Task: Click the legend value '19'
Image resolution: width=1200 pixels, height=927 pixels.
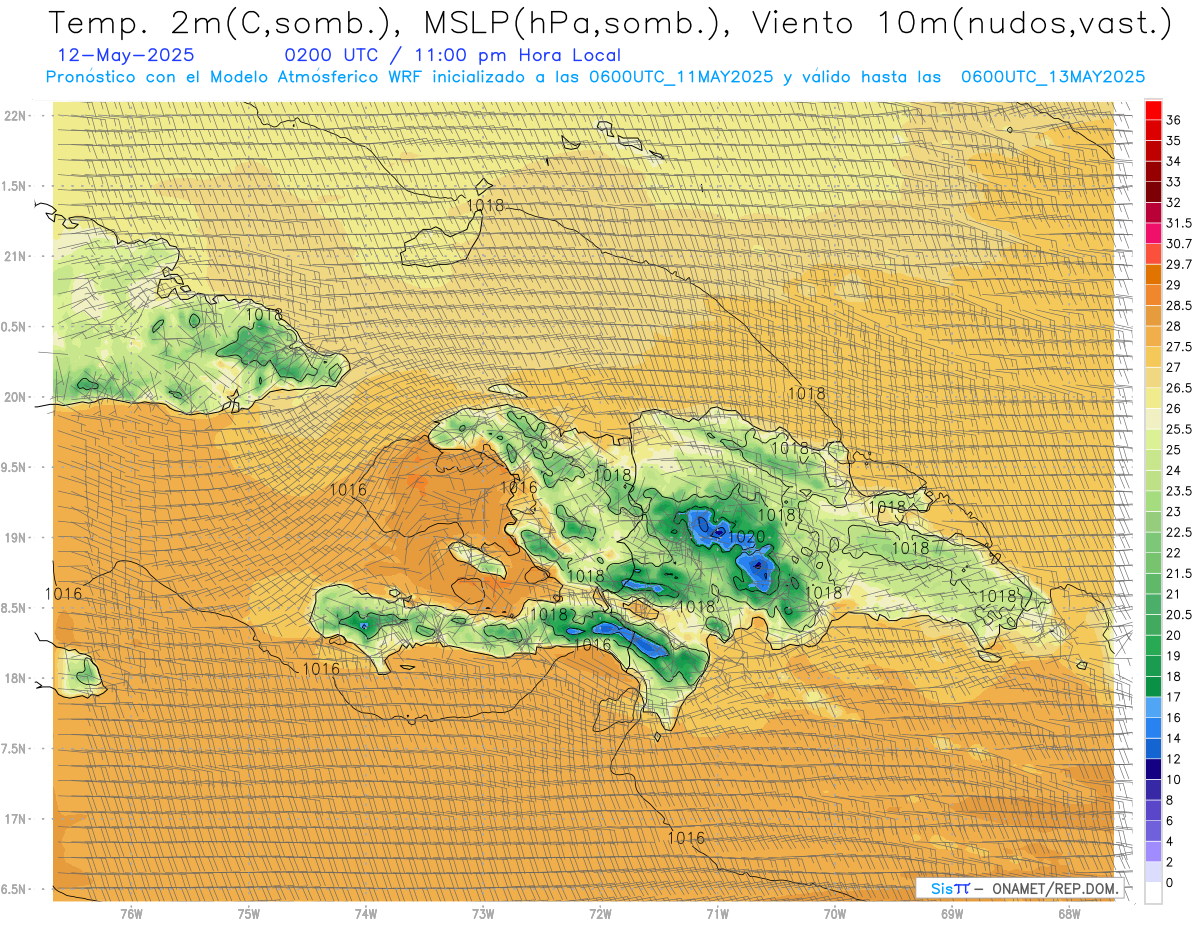Action: point(1174,656)
